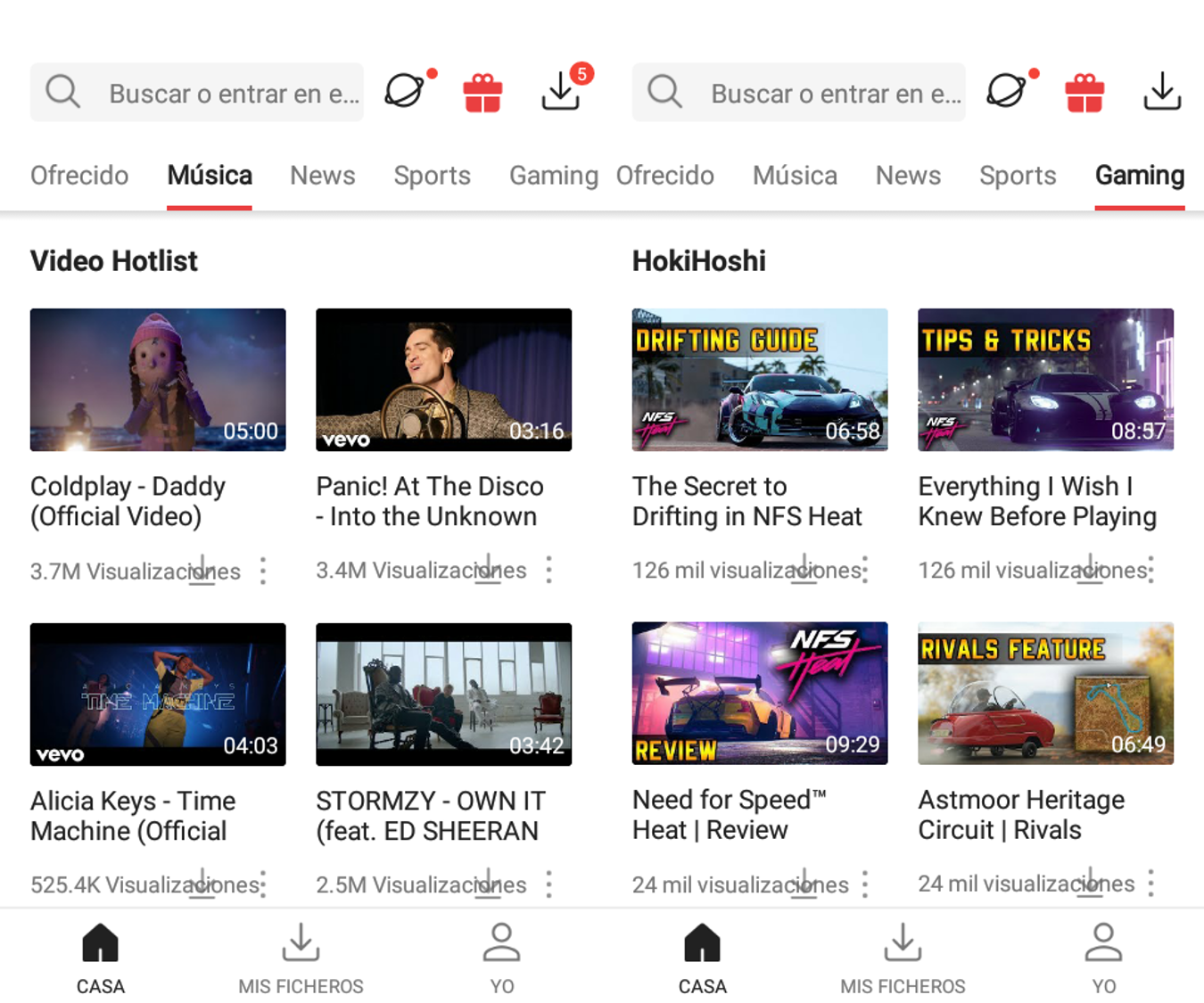This screenshot has width=1204, height=1003.
Task: Open more options for Everything I Wish I Knew
Action: 1151,570
